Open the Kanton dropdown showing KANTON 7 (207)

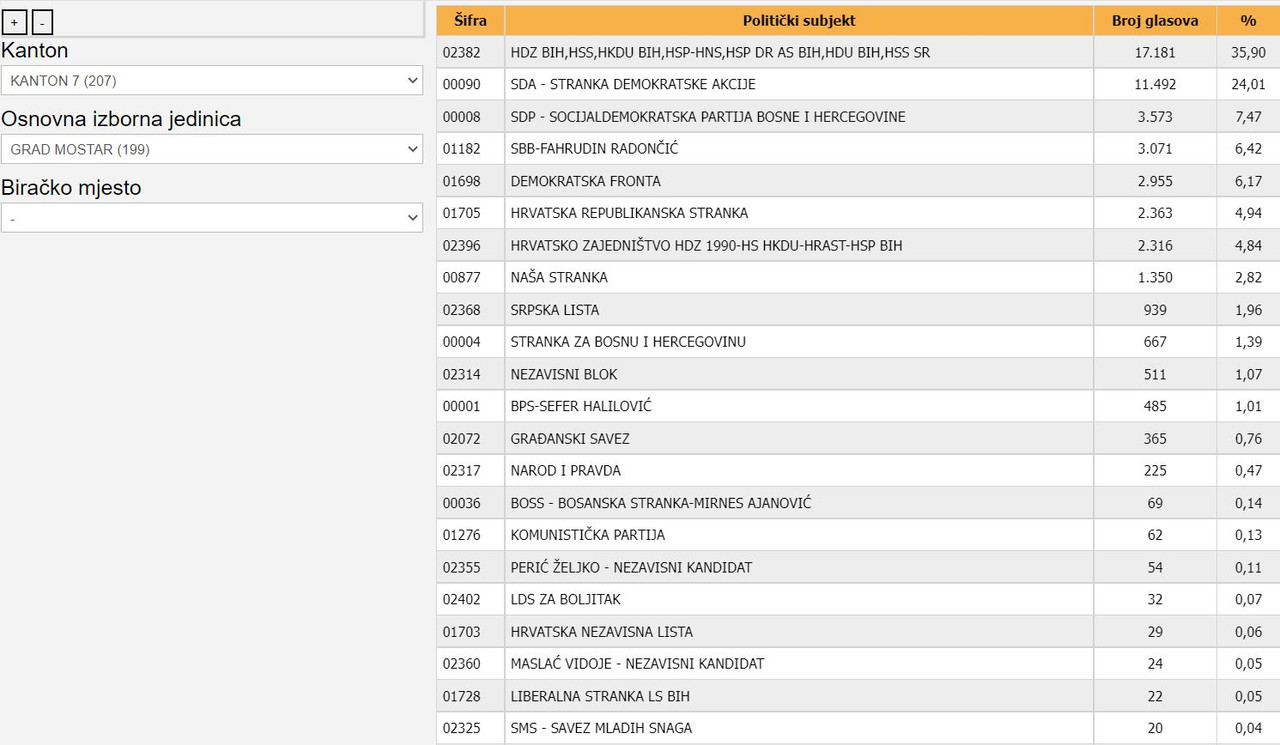(212, 80)
